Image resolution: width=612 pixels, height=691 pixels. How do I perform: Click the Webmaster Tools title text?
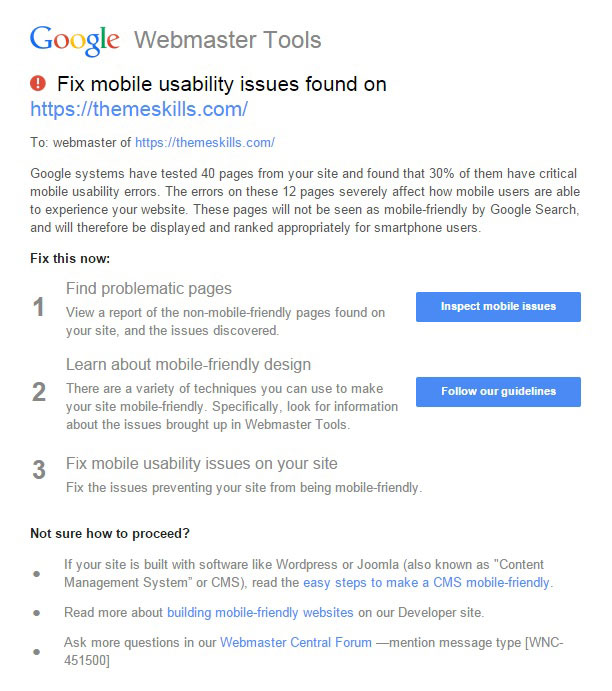pos(227,40)
